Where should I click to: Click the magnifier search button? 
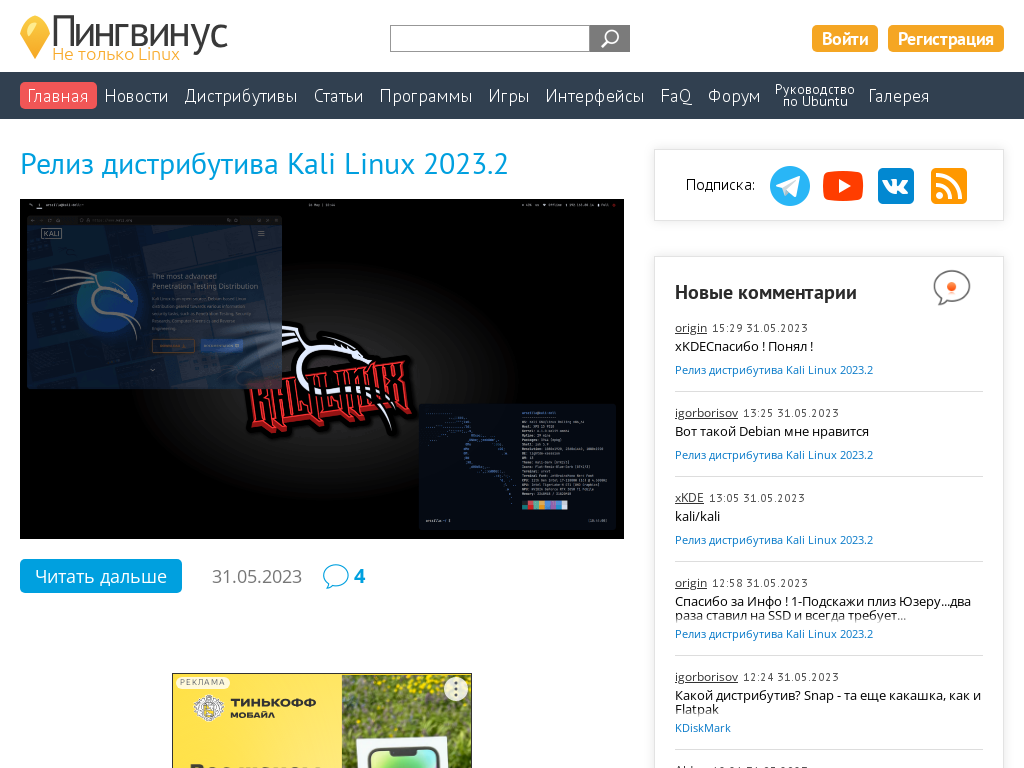tap(609, 39)
